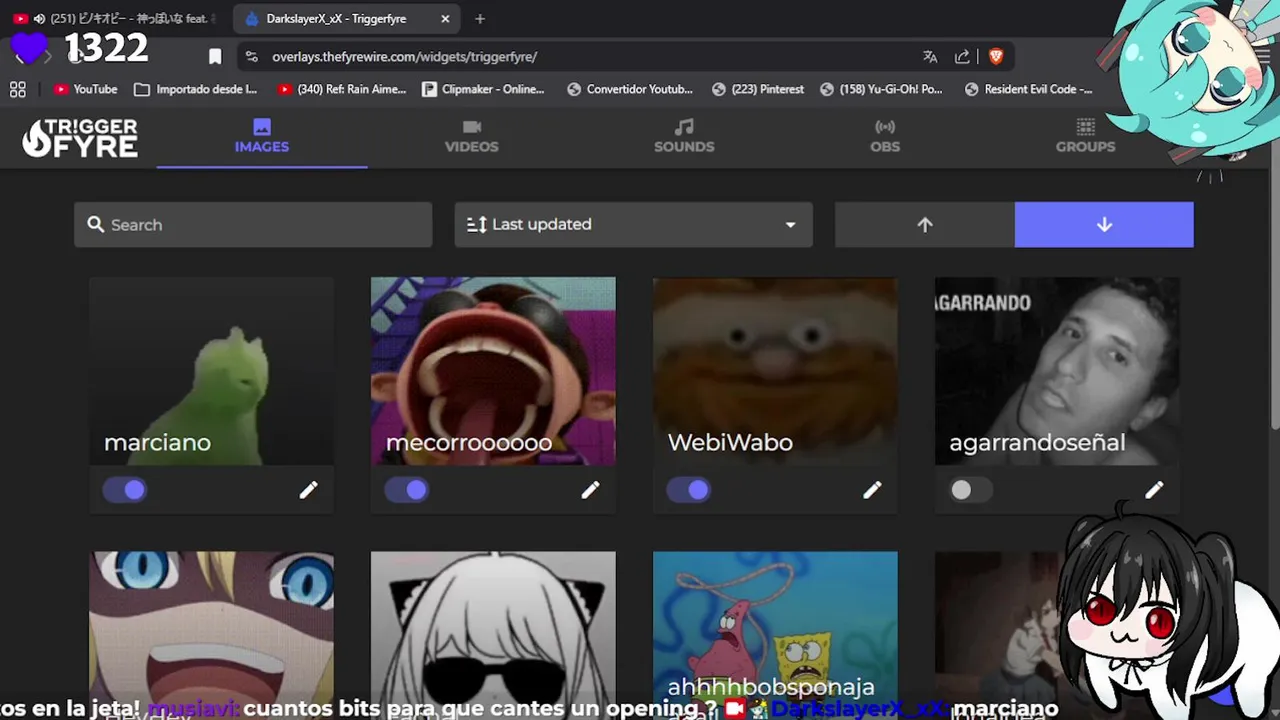1280x720 pixels.
Task: Click the translate page icon
Action: tap(930, 57)
